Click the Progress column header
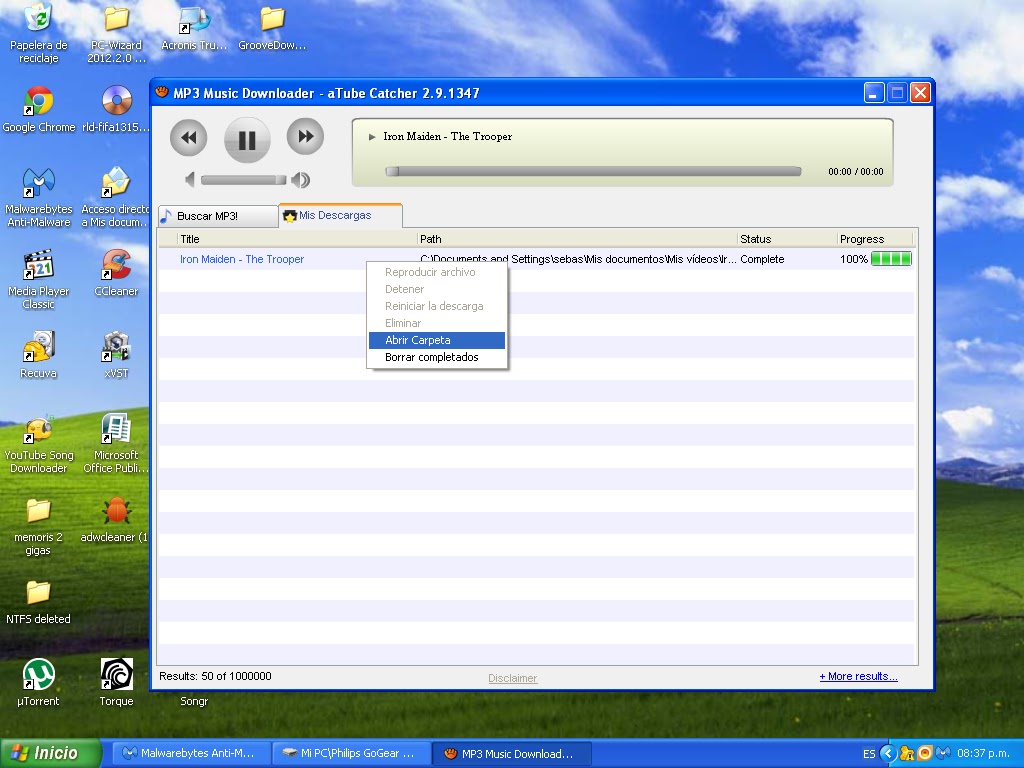Viewport: 1024px width, 768px height. [x=875, y=239]
